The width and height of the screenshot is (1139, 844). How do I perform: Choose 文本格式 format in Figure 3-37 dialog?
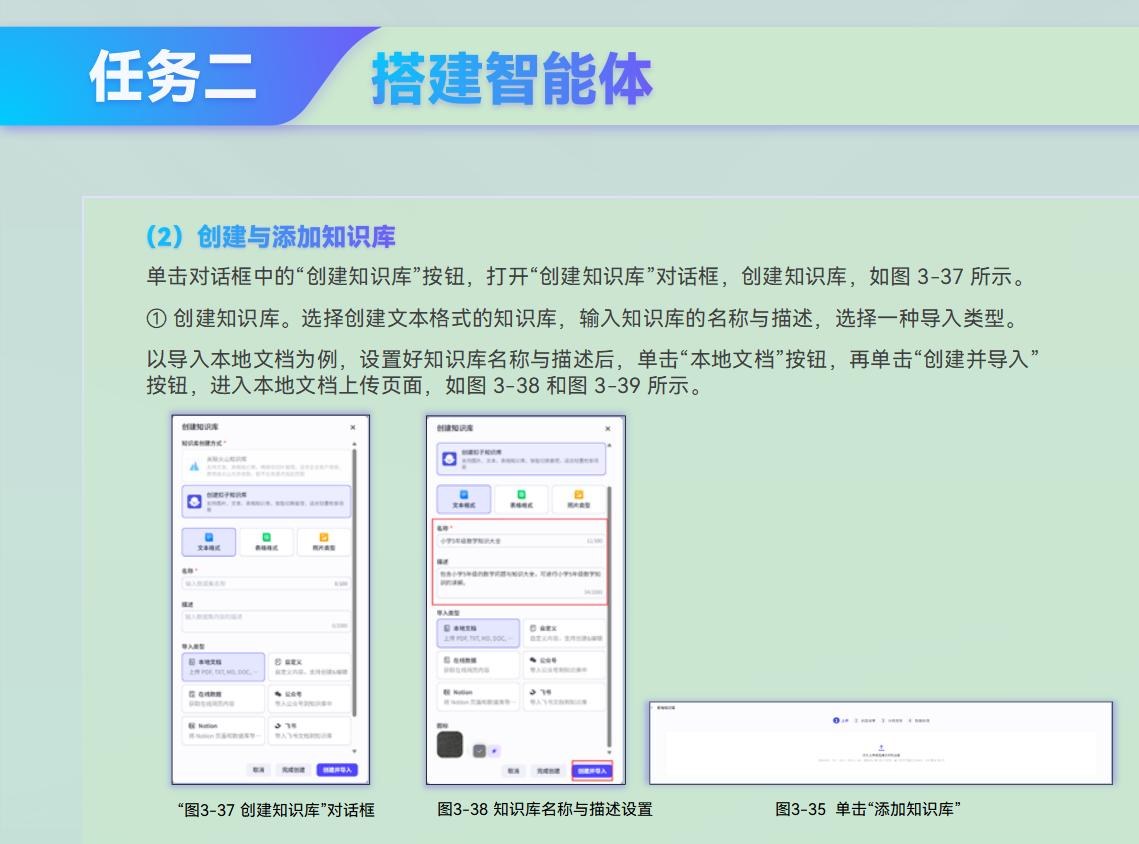(208, 542)
